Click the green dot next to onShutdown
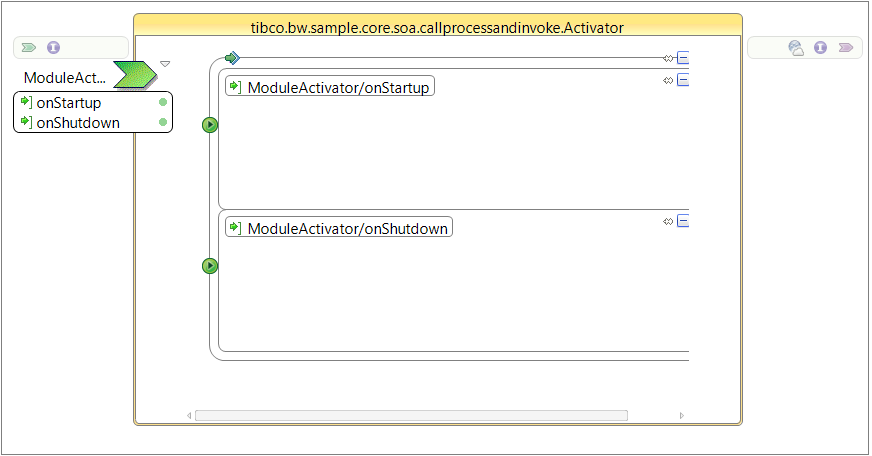This screenshot has height=456, width=872. 163,122
